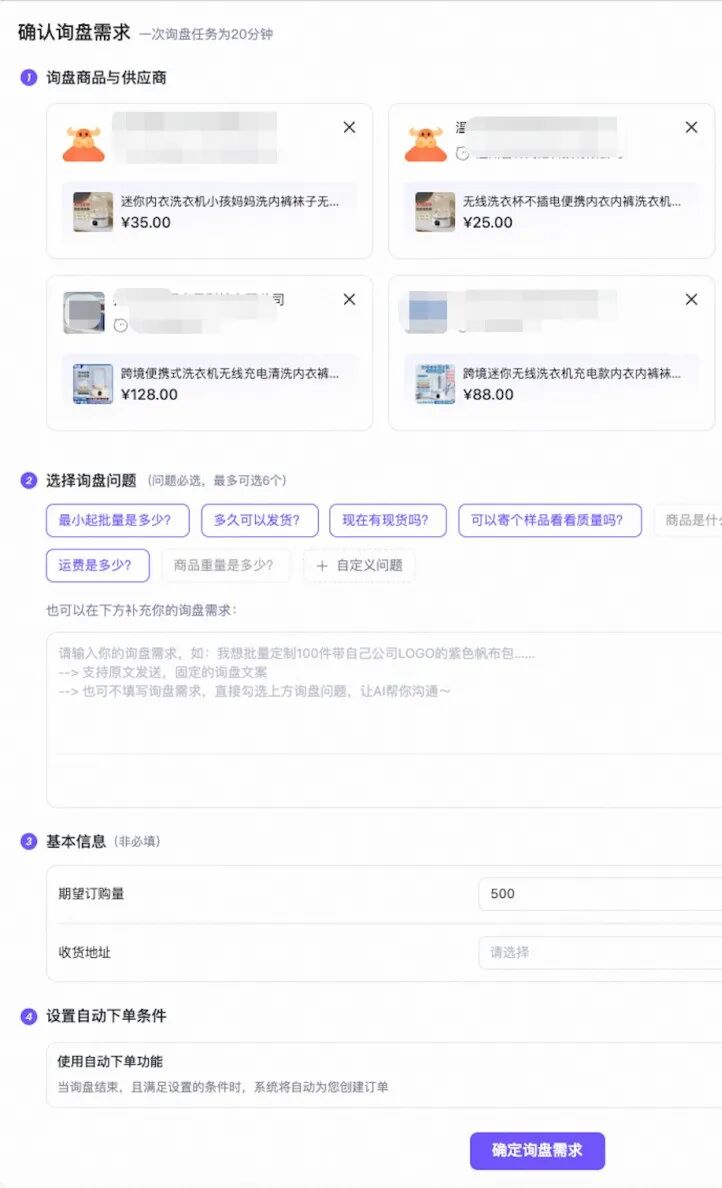Click the 询盘商品与供应商 section title

[x=106, y=77]
